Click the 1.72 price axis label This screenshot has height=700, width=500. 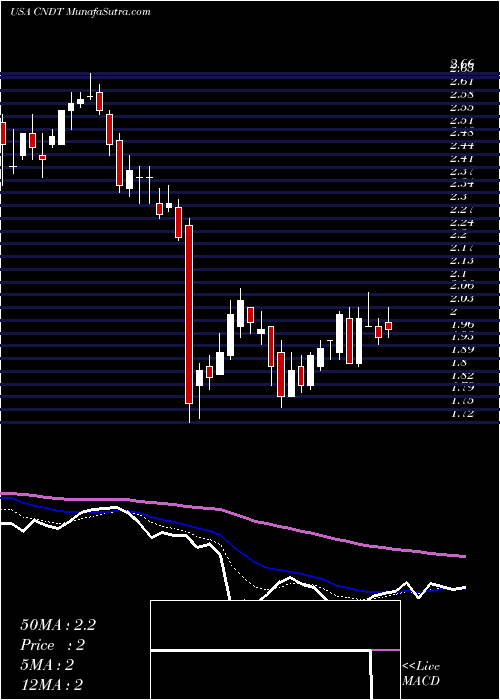pos(462,414)
